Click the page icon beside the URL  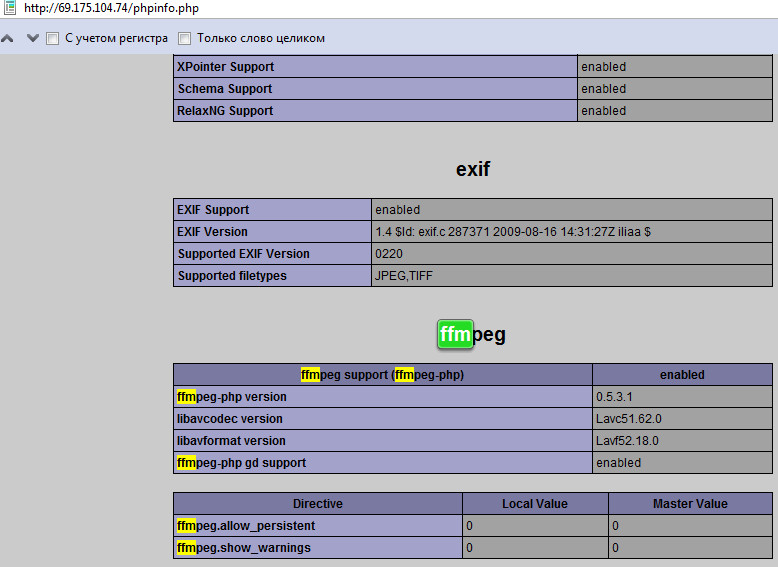coord(10,8)
